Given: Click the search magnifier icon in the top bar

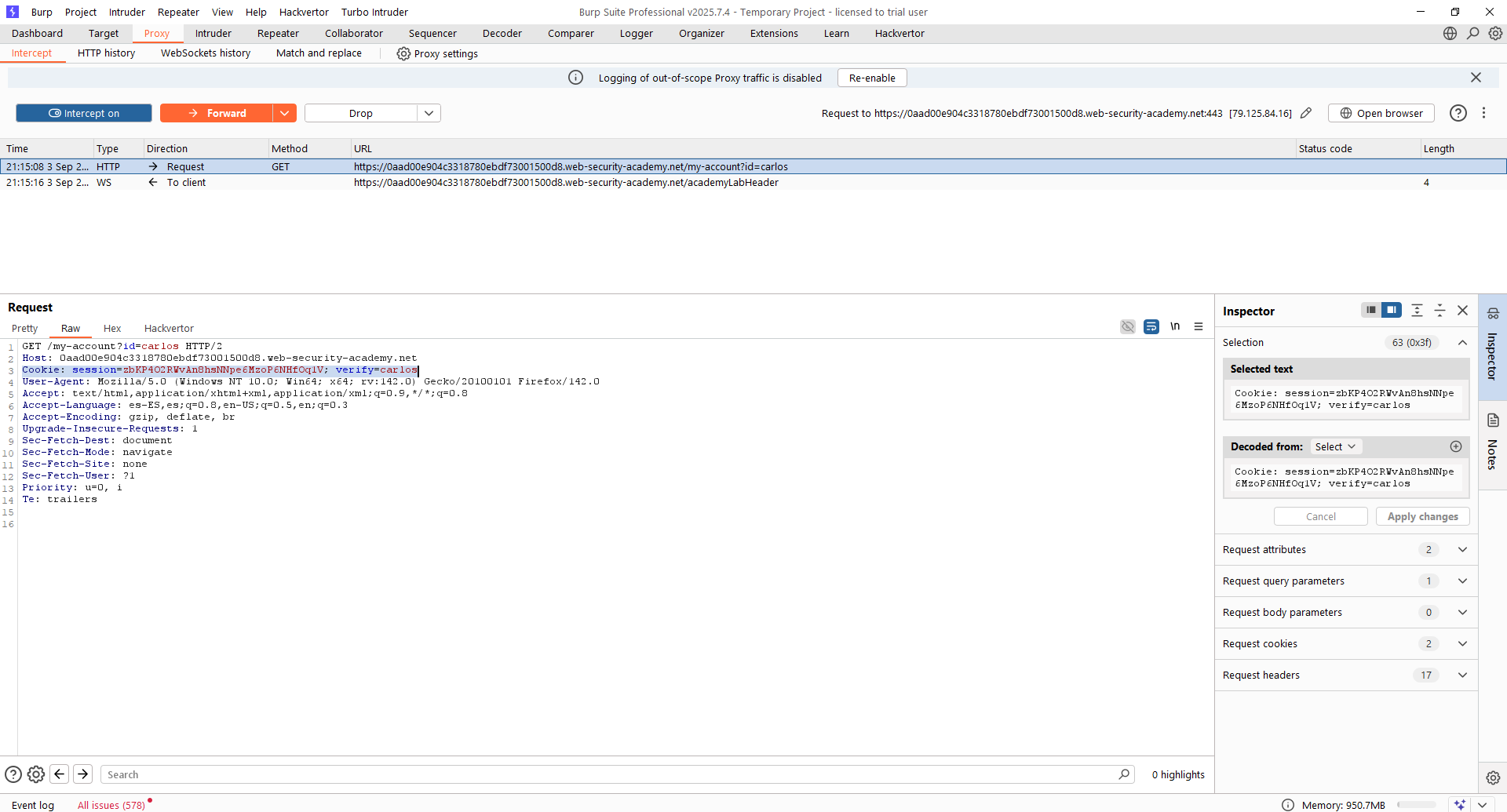Looking at the screenshot, I should pyautogui.click(x=1472, y=33).
